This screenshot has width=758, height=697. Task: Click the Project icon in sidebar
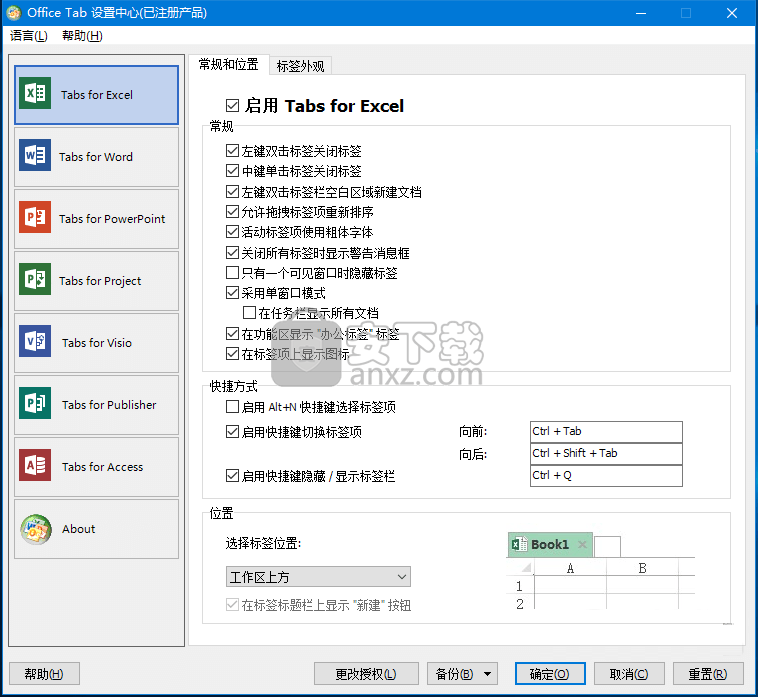tap(35, 279)
